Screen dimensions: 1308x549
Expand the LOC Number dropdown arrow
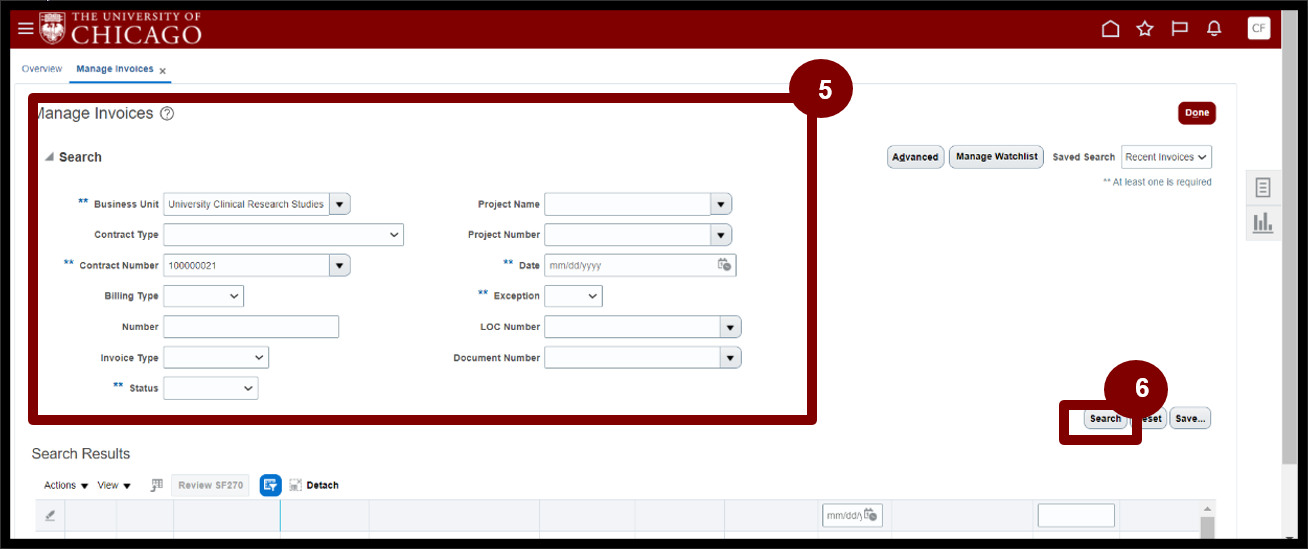pyautogui.click(x=731, y=327)
